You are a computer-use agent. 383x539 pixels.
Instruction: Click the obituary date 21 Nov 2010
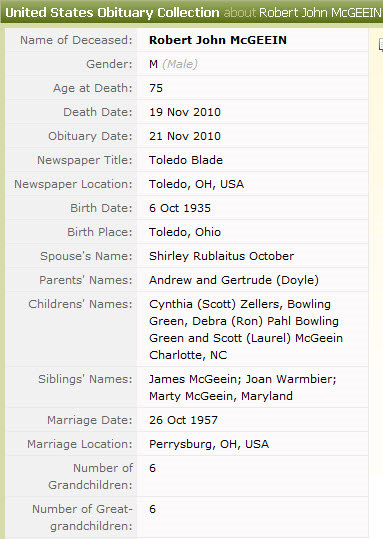[x=185, y=136]
